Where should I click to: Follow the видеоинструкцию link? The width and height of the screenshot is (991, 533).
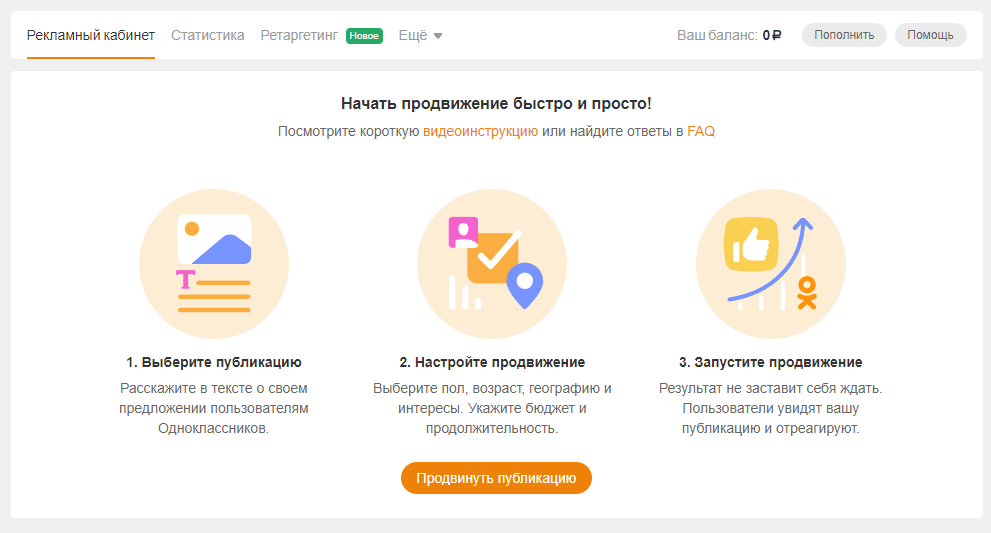[x=480, y=131]
